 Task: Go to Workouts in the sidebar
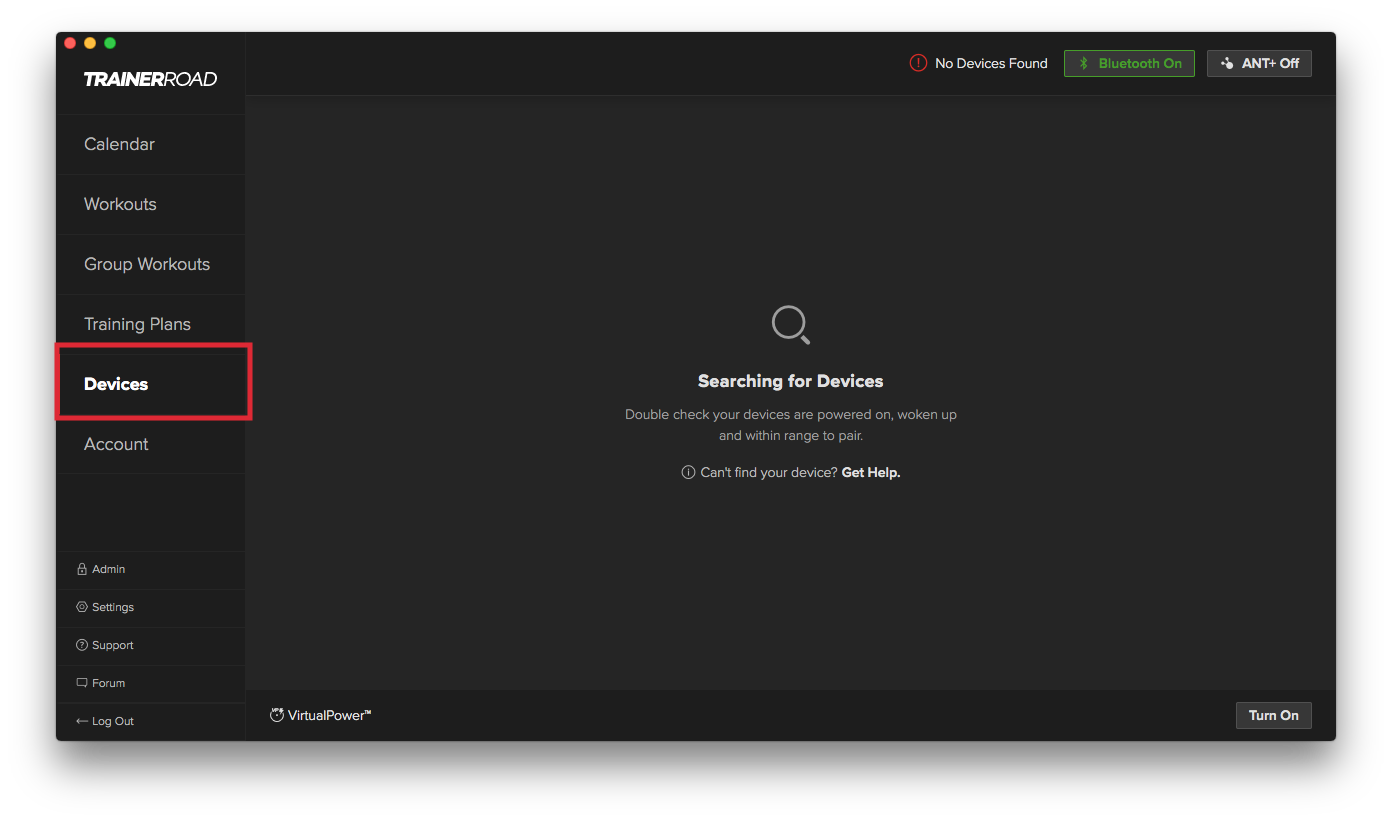point(150,204)
